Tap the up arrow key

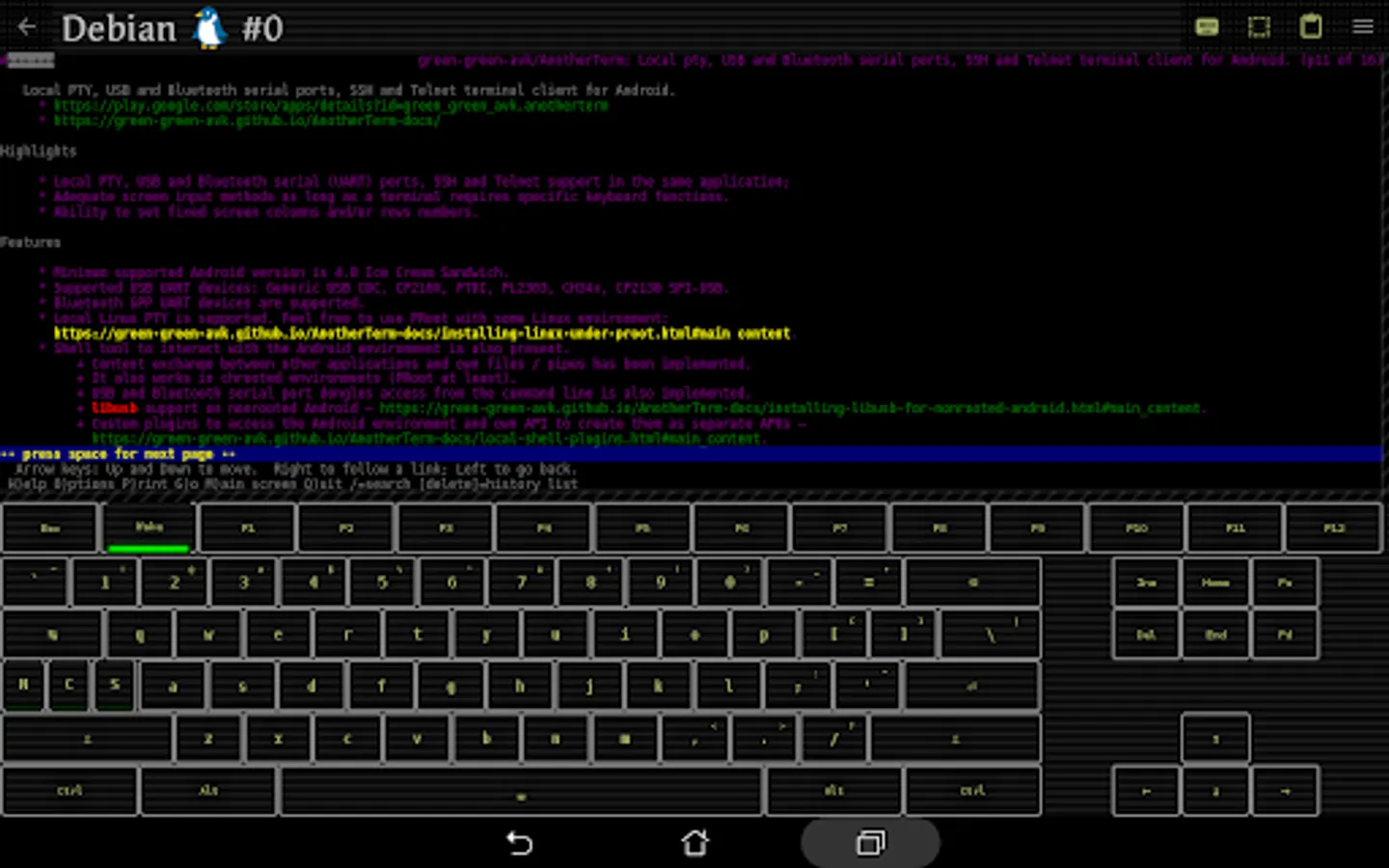[x=1215, y=739]
